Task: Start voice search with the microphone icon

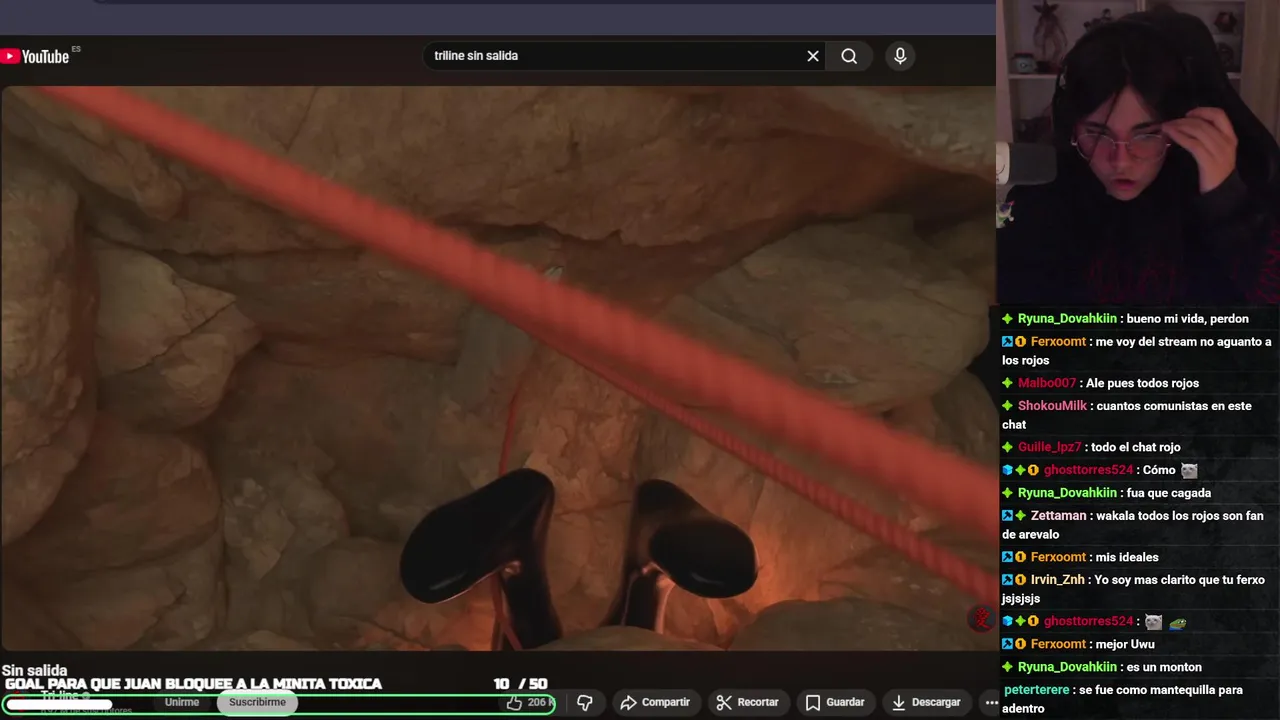Action: click(900, 56)
